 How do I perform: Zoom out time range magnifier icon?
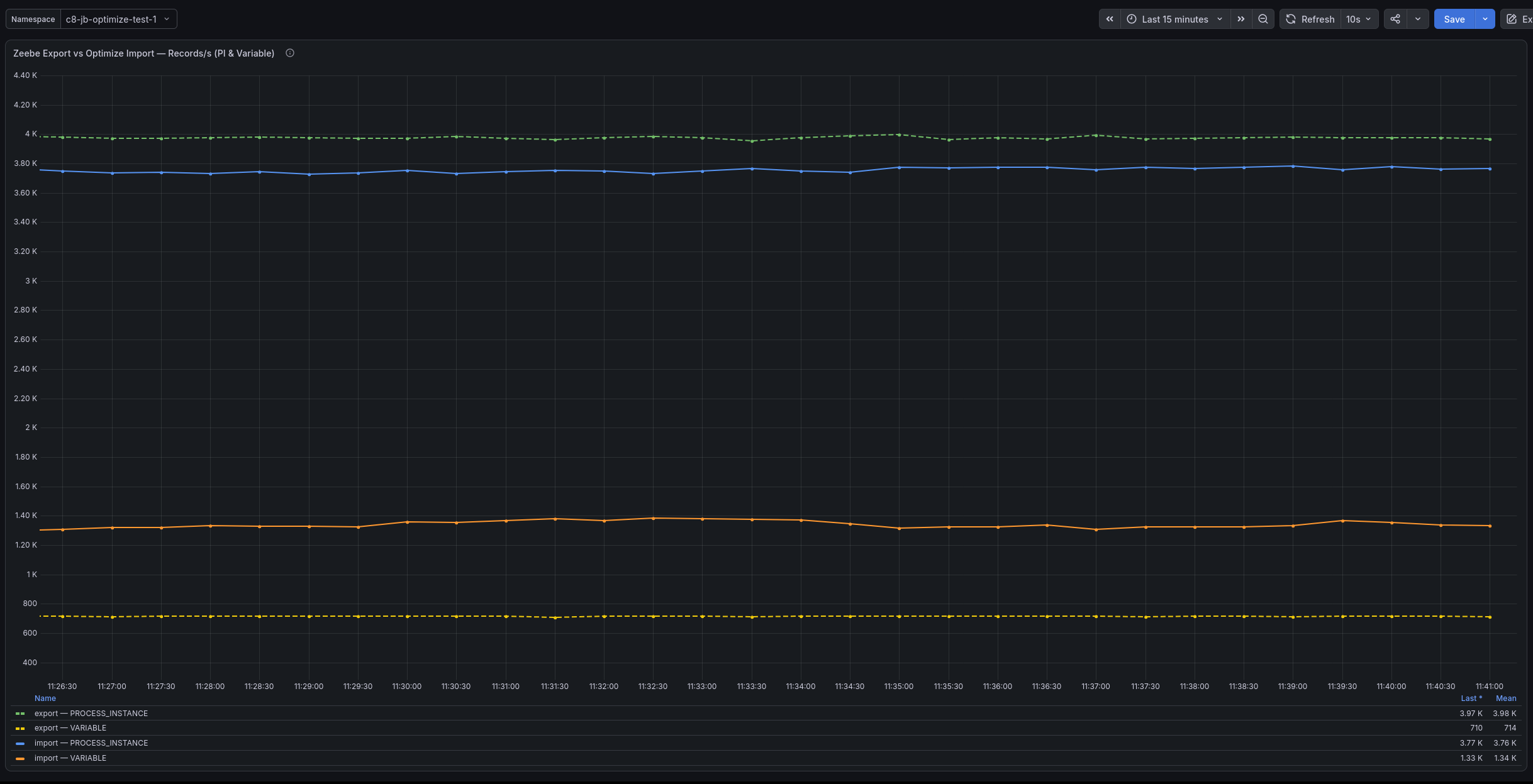coord(1263,19)
